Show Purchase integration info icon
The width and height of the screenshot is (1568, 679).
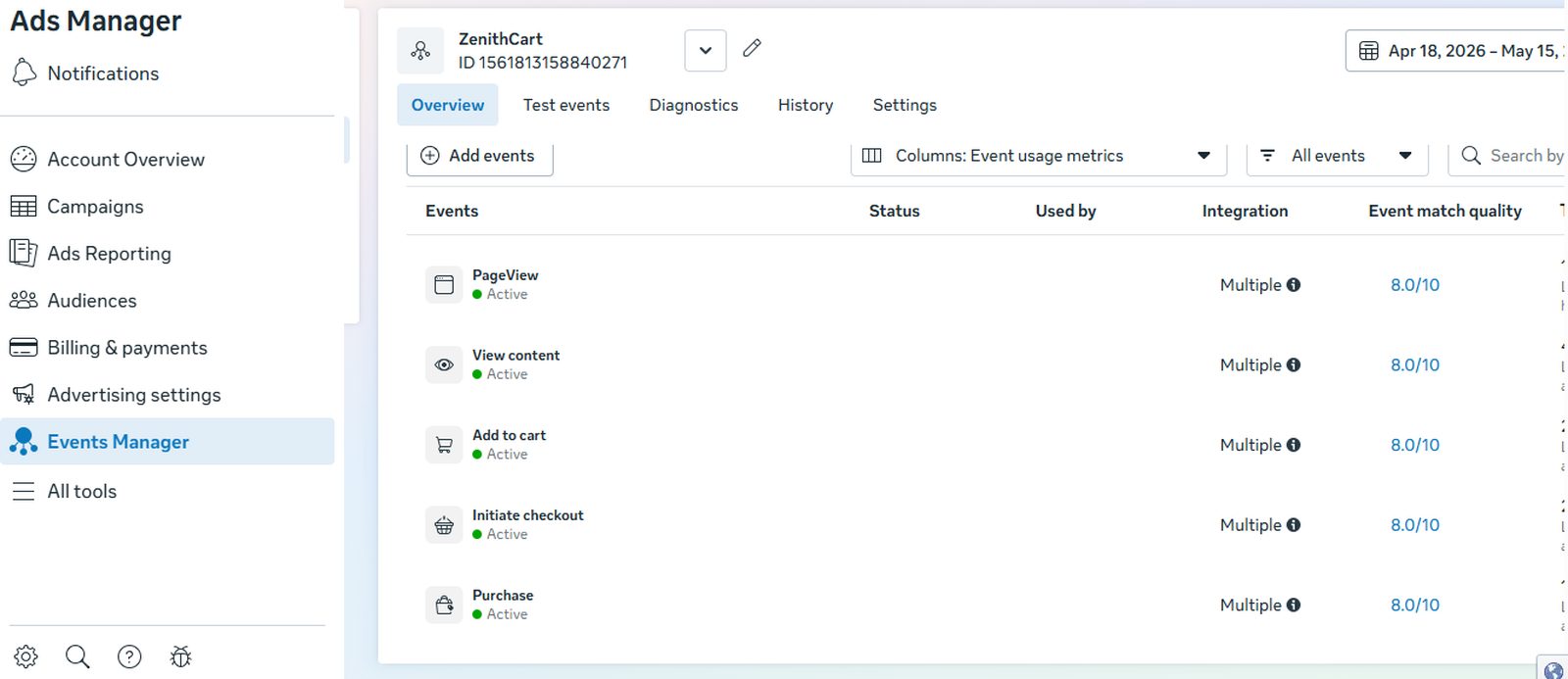tap(1294, 606)
